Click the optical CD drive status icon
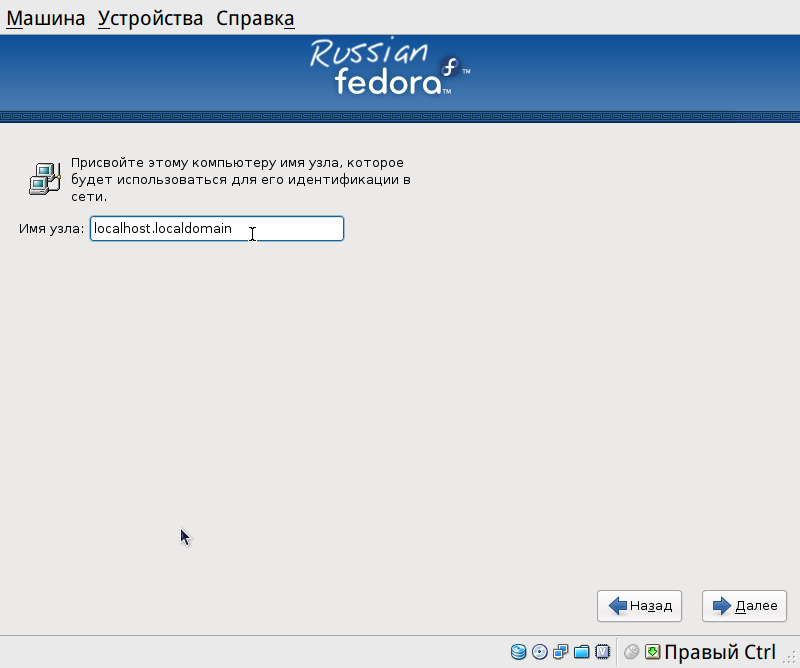The width and height of the screenshot is (800, 668). [539, 652]
